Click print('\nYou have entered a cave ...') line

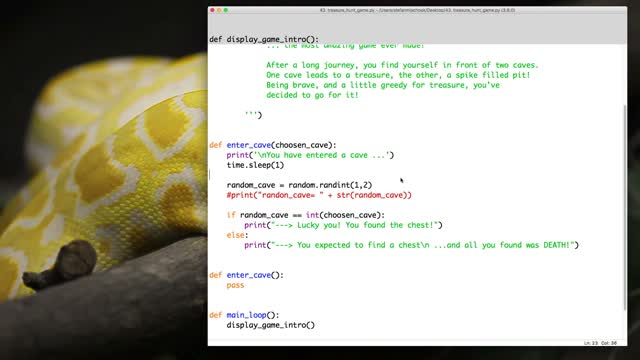310,155
